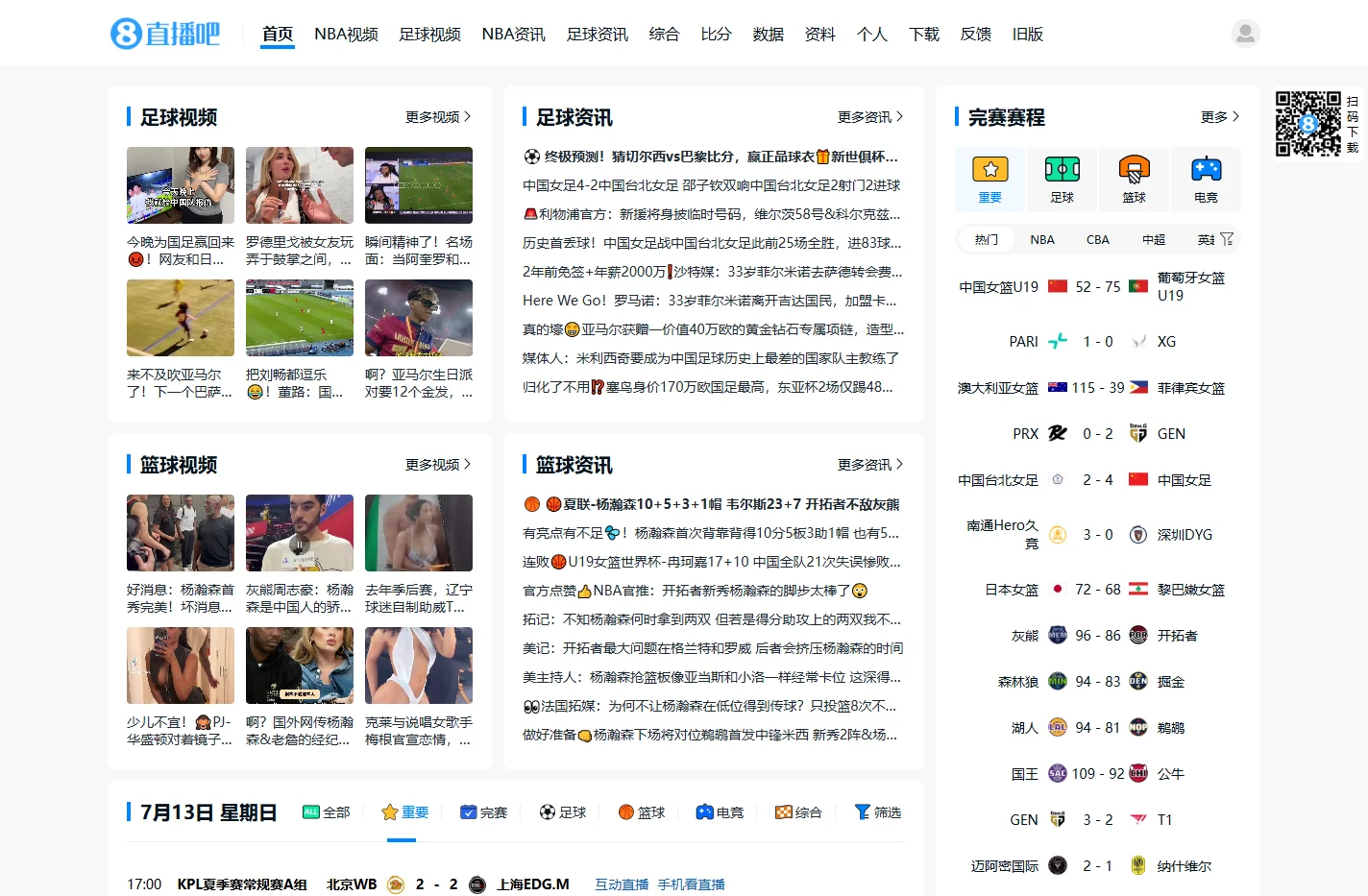
Task: Expand 更多视频 in 篮球视频 section
Action: tap(438, 464)
